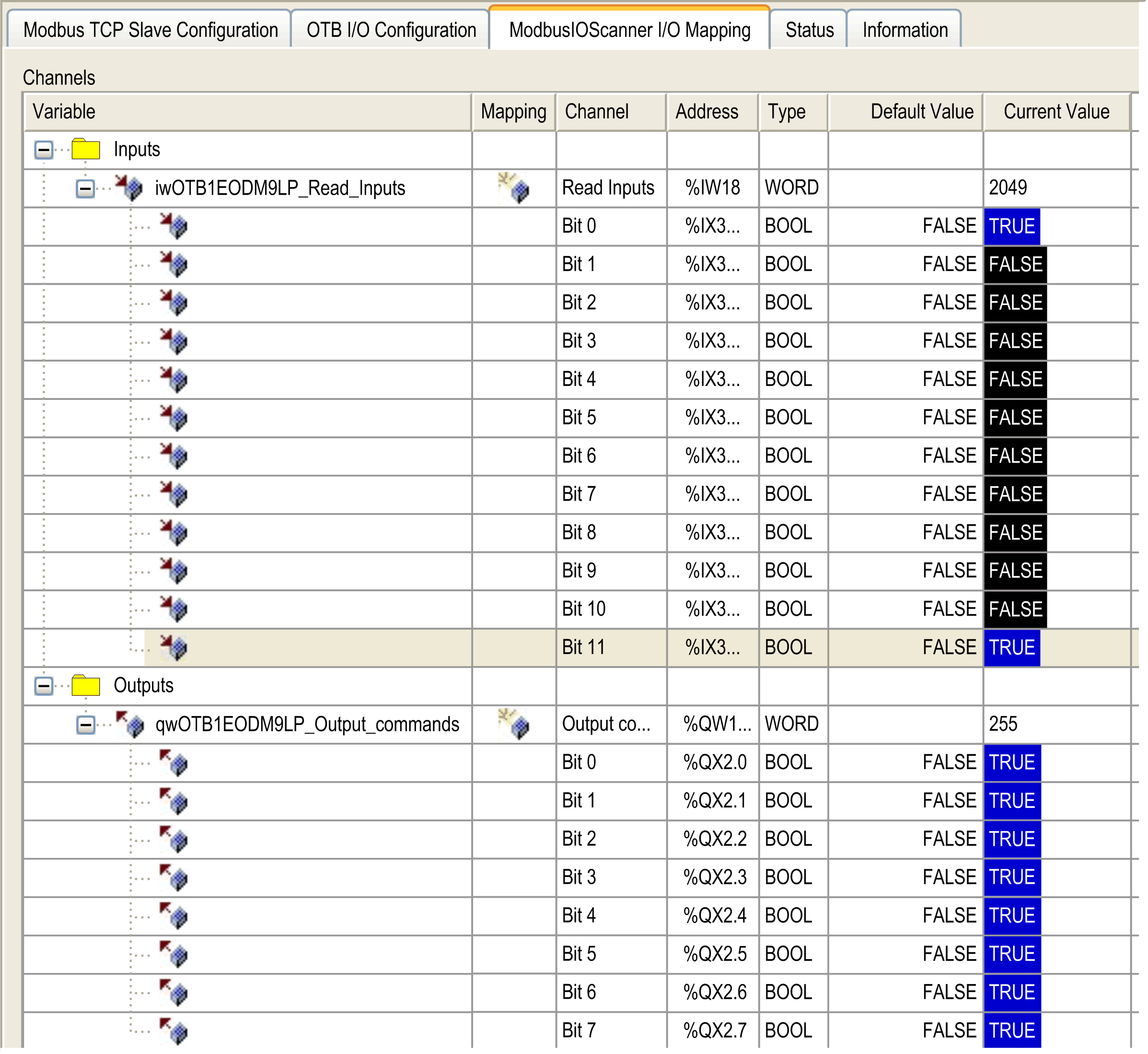This screenshot has height=1054, width=1148.
Task: Click the variable icon next to qwOTB1EODM9LP_Output_commands
Action: pos(131,725)
